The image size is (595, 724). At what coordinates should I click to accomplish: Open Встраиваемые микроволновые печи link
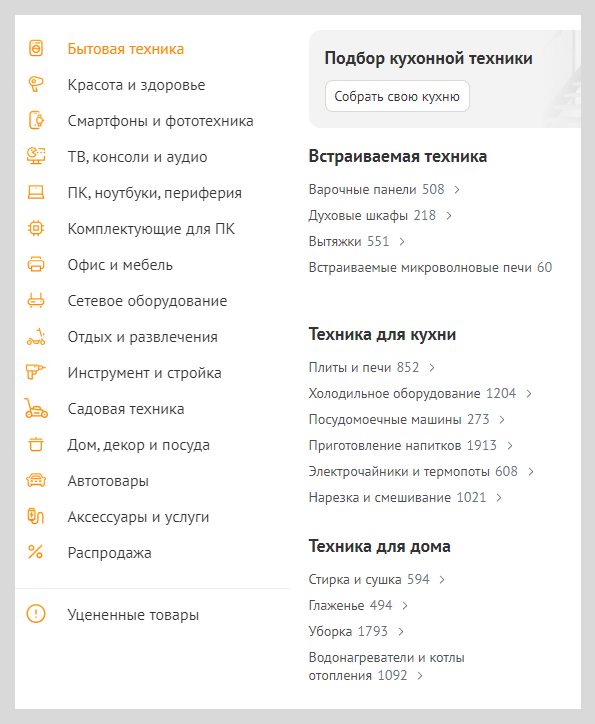[420, 268]
